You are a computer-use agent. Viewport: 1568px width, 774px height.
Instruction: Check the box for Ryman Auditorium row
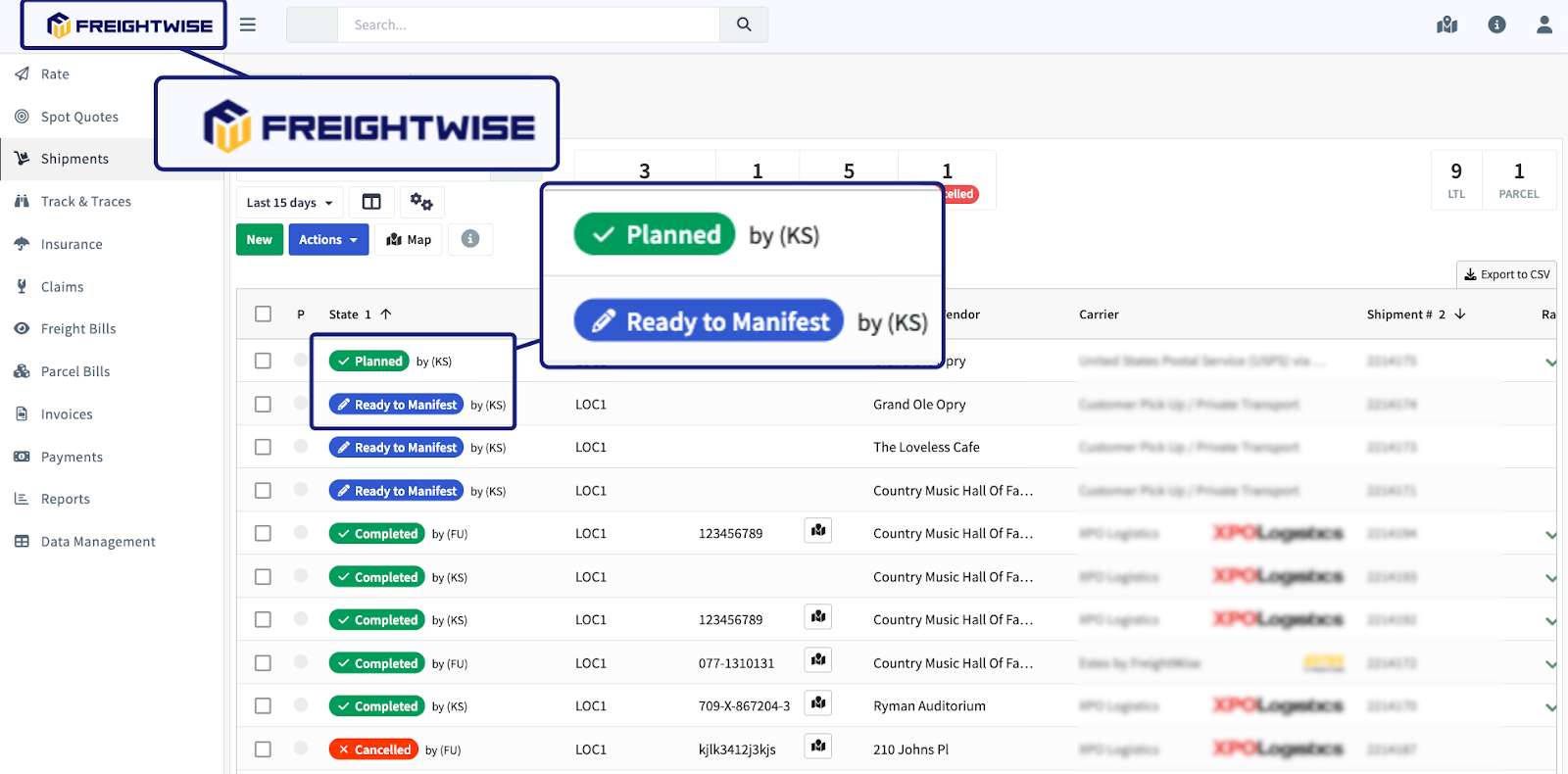(263, 705)
